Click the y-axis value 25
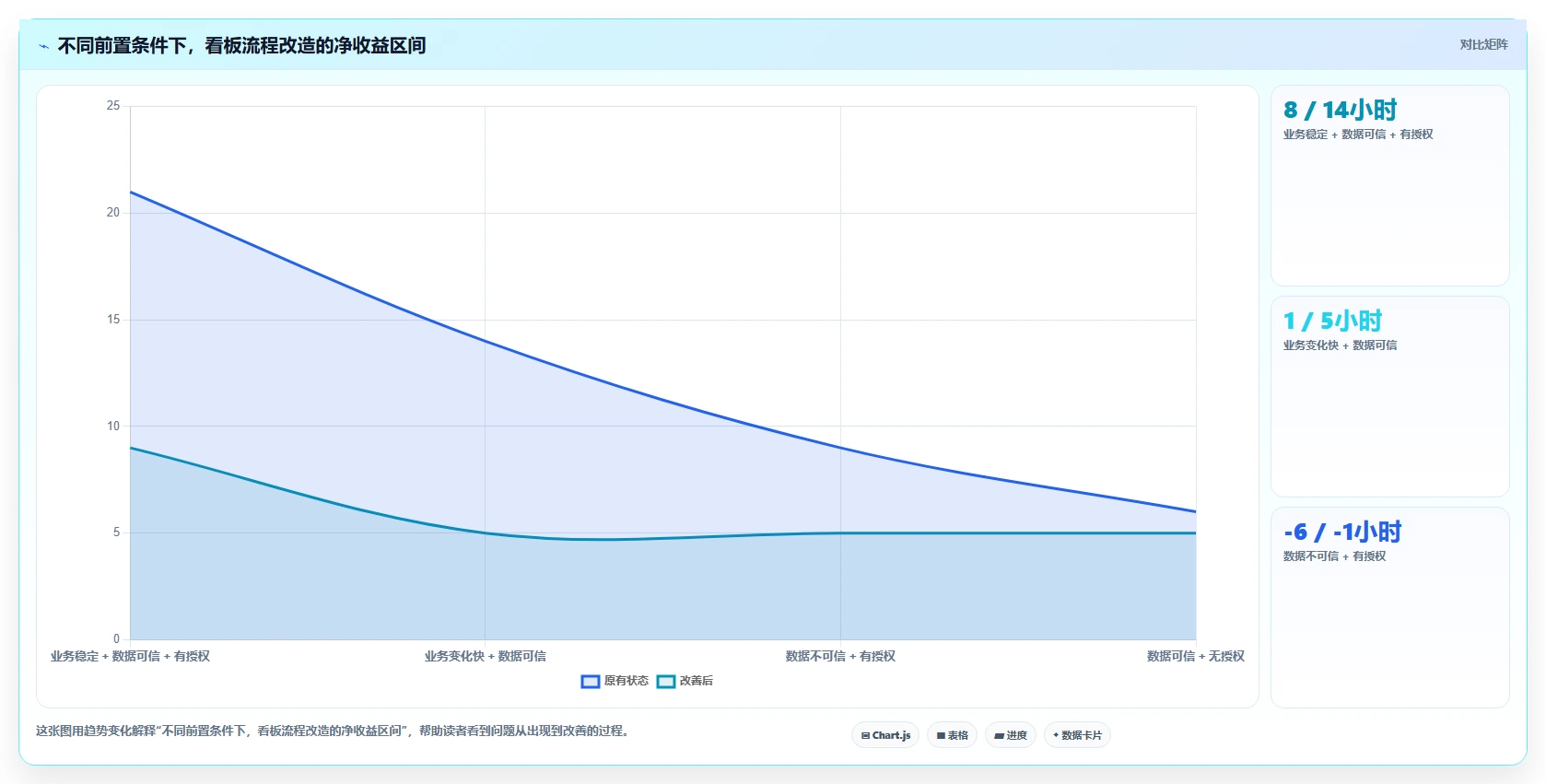This screenshot has height=784, width=1546. (112, 106)
